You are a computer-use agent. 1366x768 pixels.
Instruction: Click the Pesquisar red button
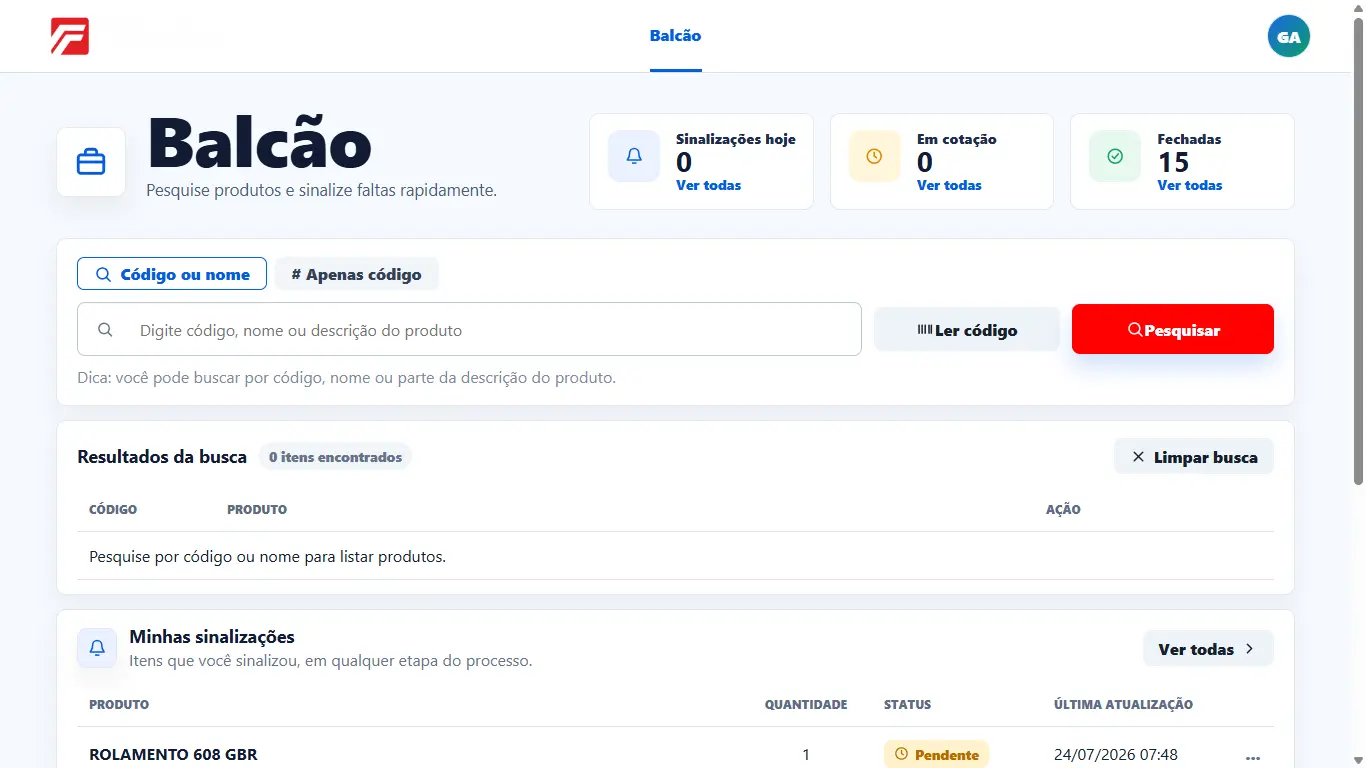tap(1173, 329)
